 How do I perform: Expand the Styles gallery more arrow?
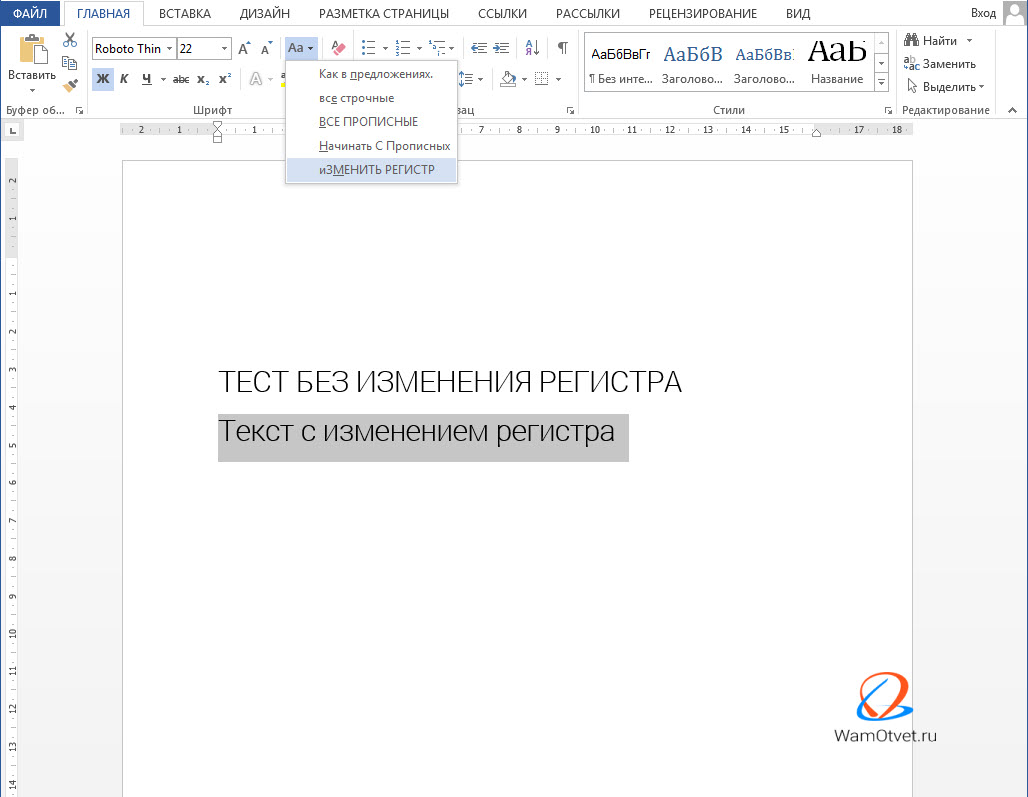coord(881,84)
